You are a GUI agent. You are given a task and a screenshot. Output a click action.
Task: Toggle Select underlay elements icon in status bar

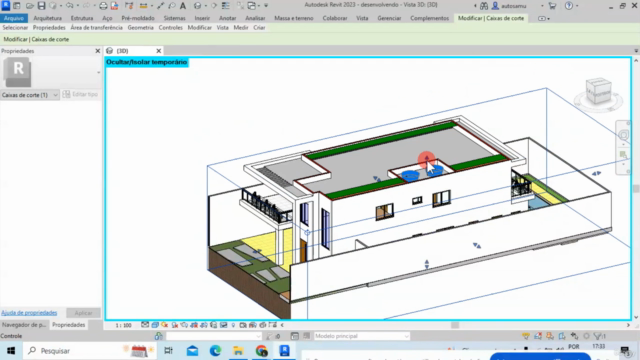tap(538, 336)
